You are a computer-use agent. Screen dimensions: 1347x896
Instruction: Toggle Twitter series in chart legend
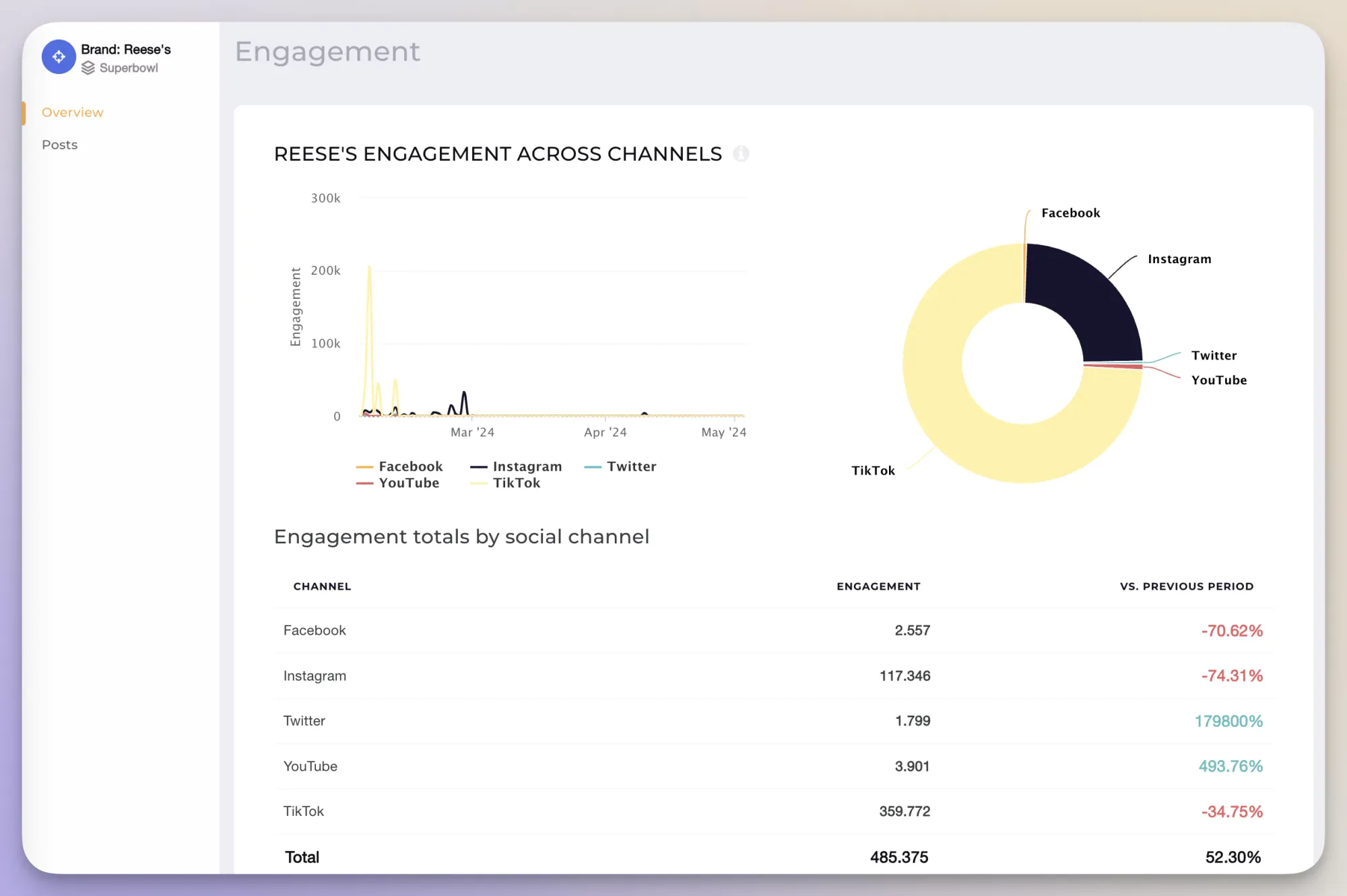pyautogui.click(x=620, y=467)
